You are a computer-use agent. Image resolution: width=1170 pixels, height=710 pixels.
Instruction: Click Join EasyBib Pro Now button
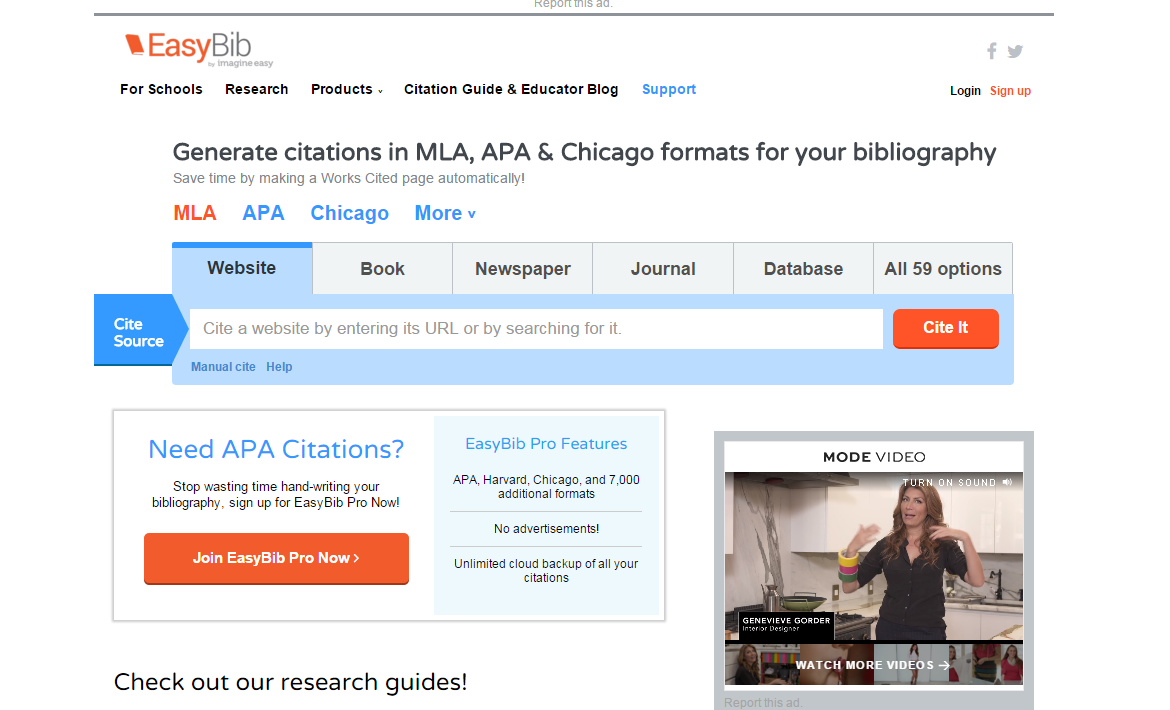pos(276,558)
